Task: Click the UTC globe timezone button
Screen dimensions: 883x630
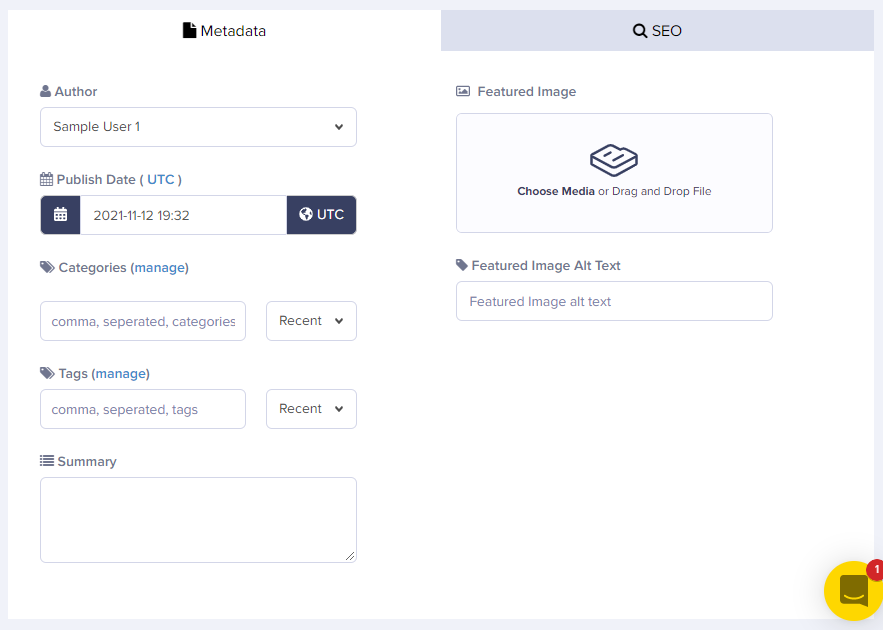Action: pos(322,215)
